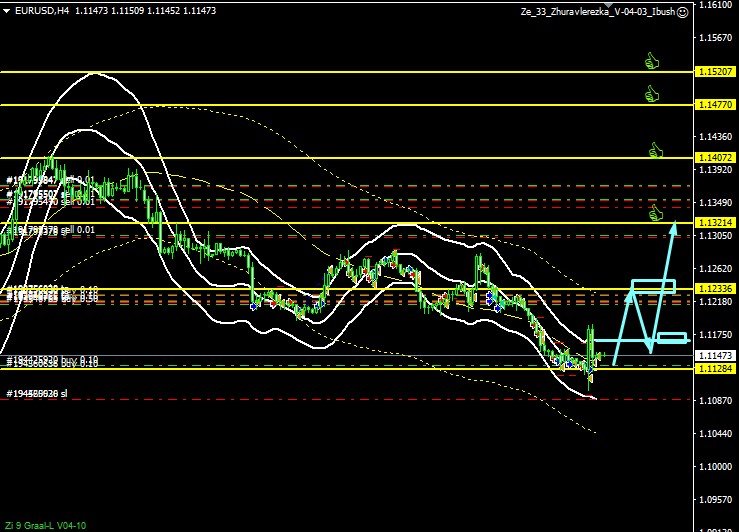
Task: Select the larger cyan rectangle near 1.12336
Action: pos(654,286)
